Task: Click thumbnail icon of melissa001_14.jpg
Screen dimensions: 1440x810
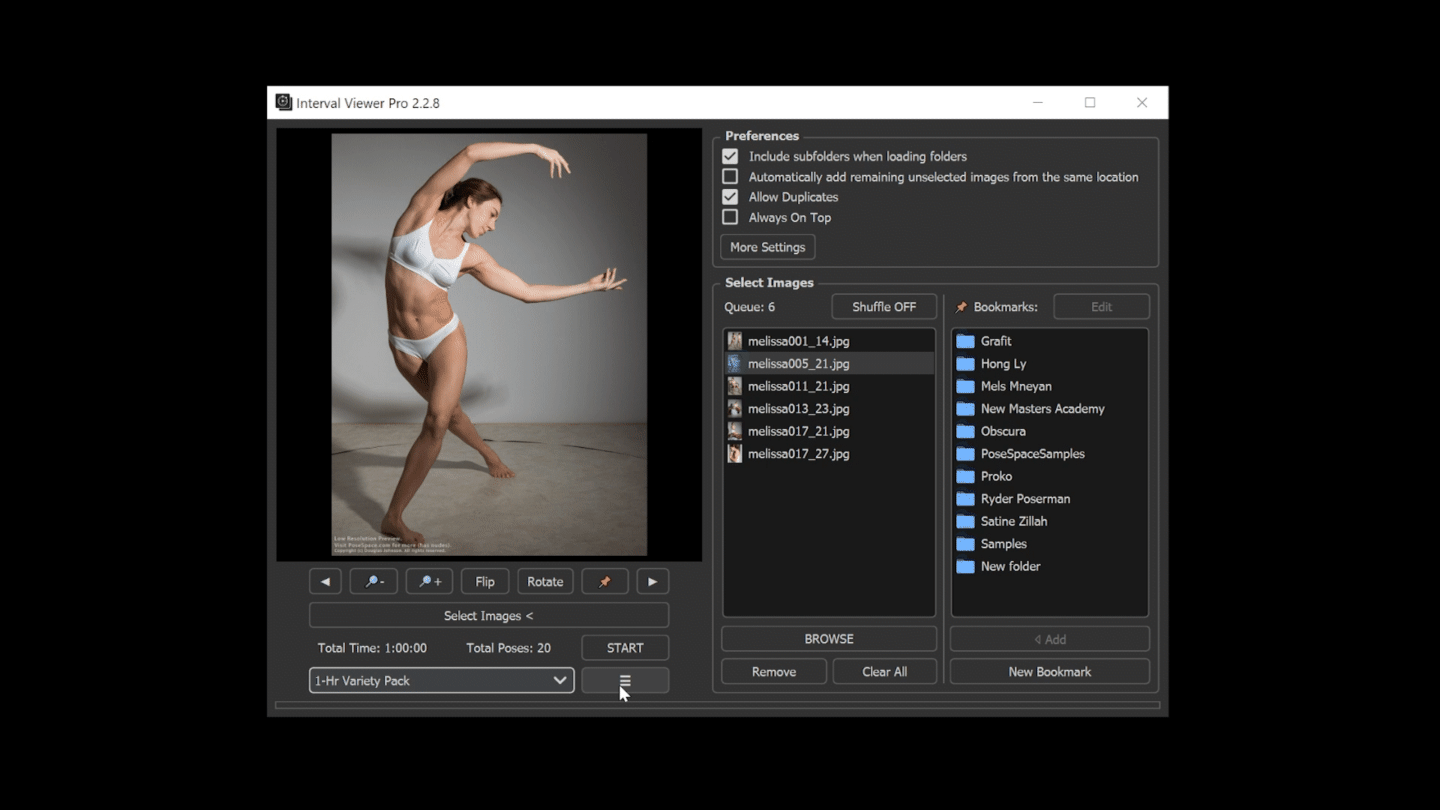Action: 735,341
